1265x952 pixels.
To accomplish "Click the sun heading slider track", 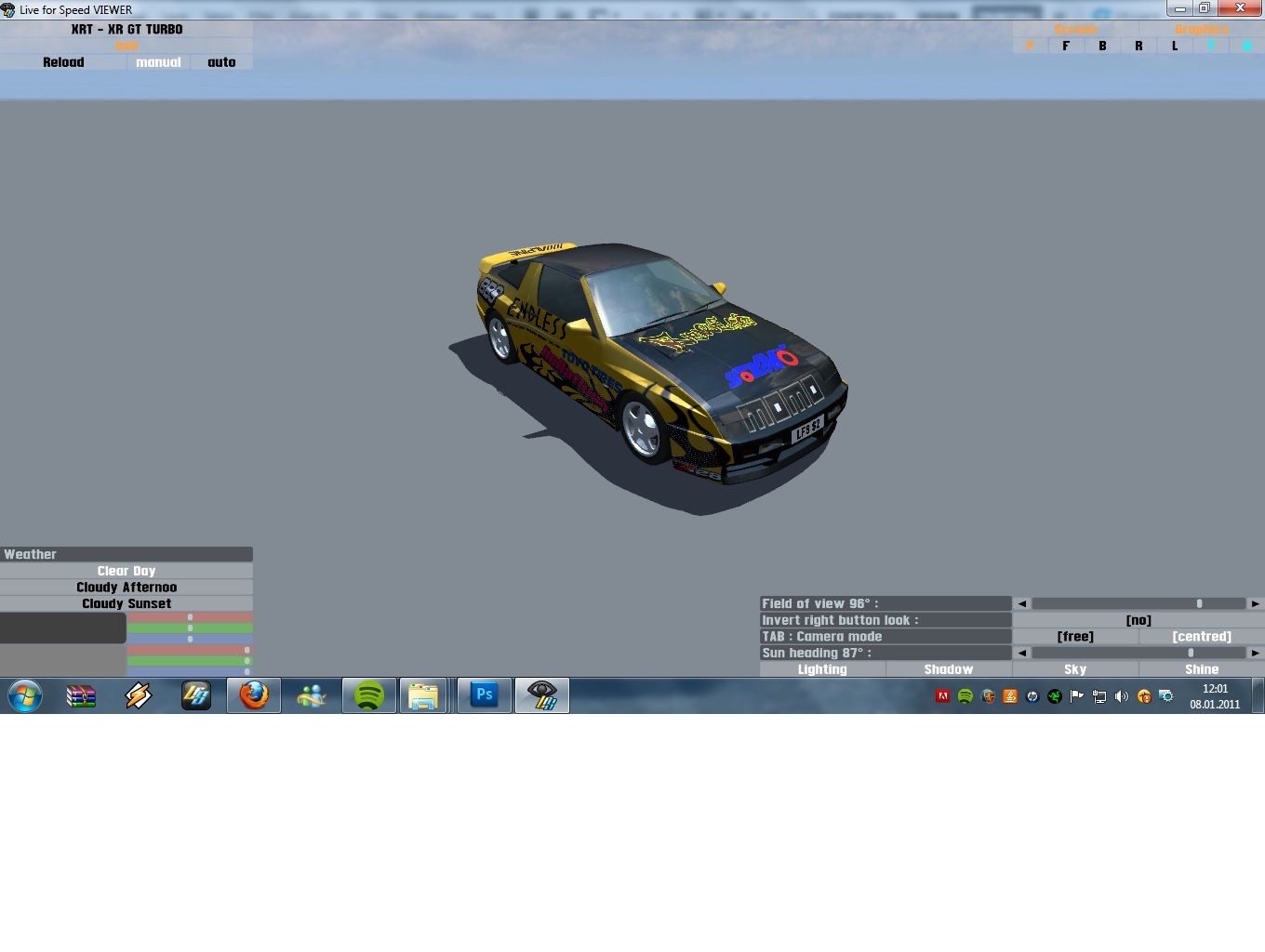I will pos(1138,653).
